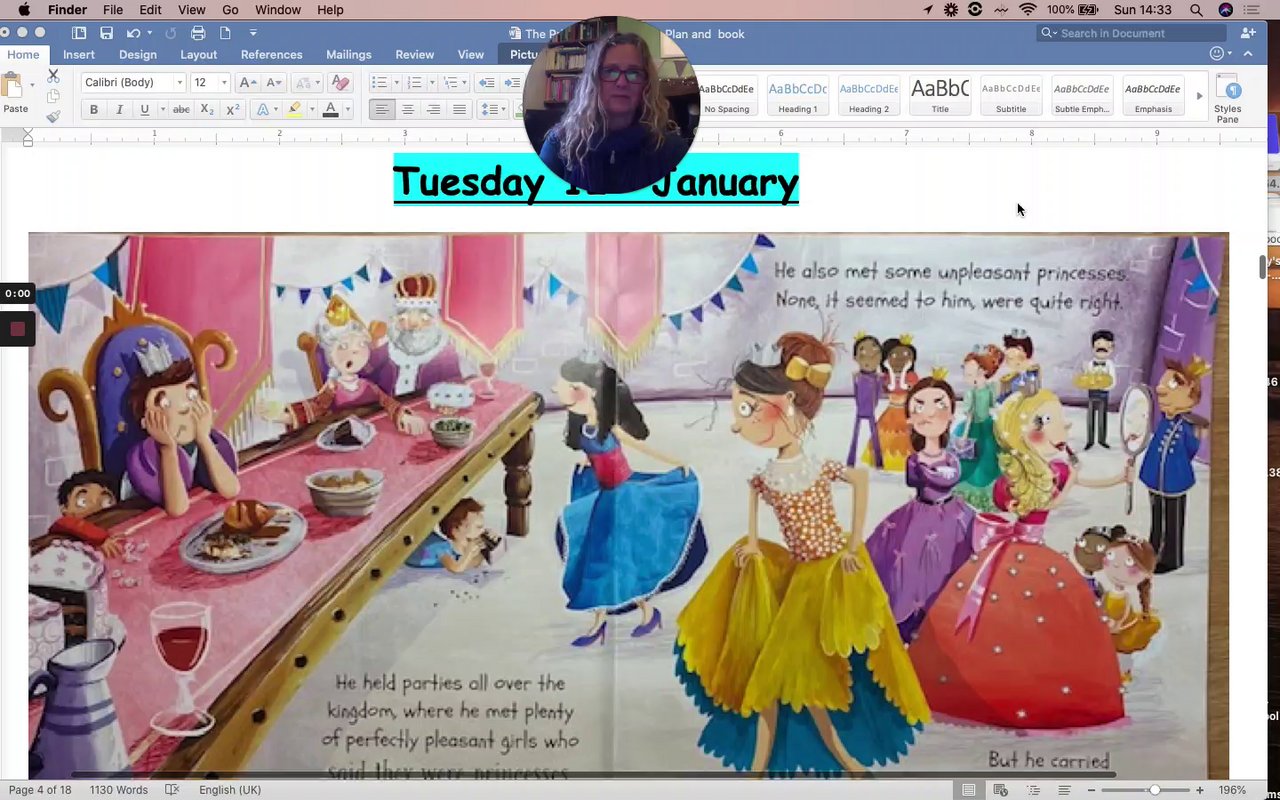Apply superscript formatting
Image resolution: width=1280 pixels, height=800 pixels.
click(x=232, y=110)
